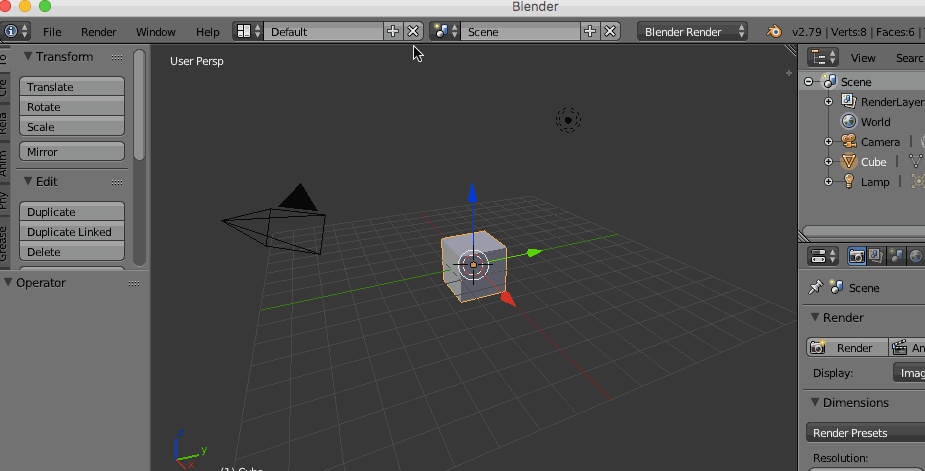Switch to Scene properties tab
Image resolution: width=925 pixels, height=471 pixels.
click(896, 256)
